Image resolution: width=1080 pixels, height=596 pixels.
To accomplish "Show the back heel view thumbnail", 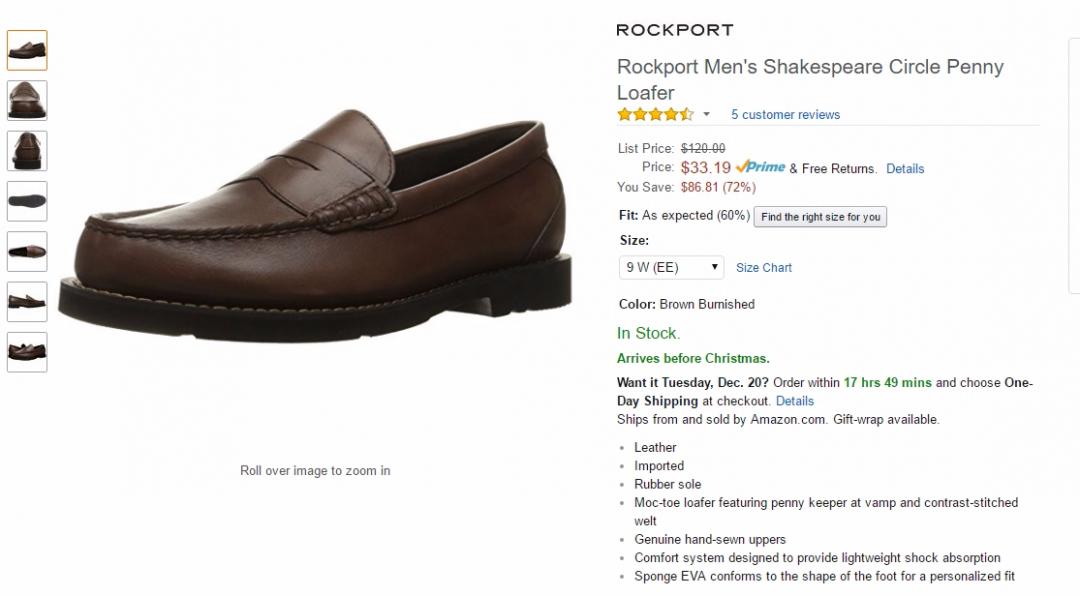I will point(27,151).
